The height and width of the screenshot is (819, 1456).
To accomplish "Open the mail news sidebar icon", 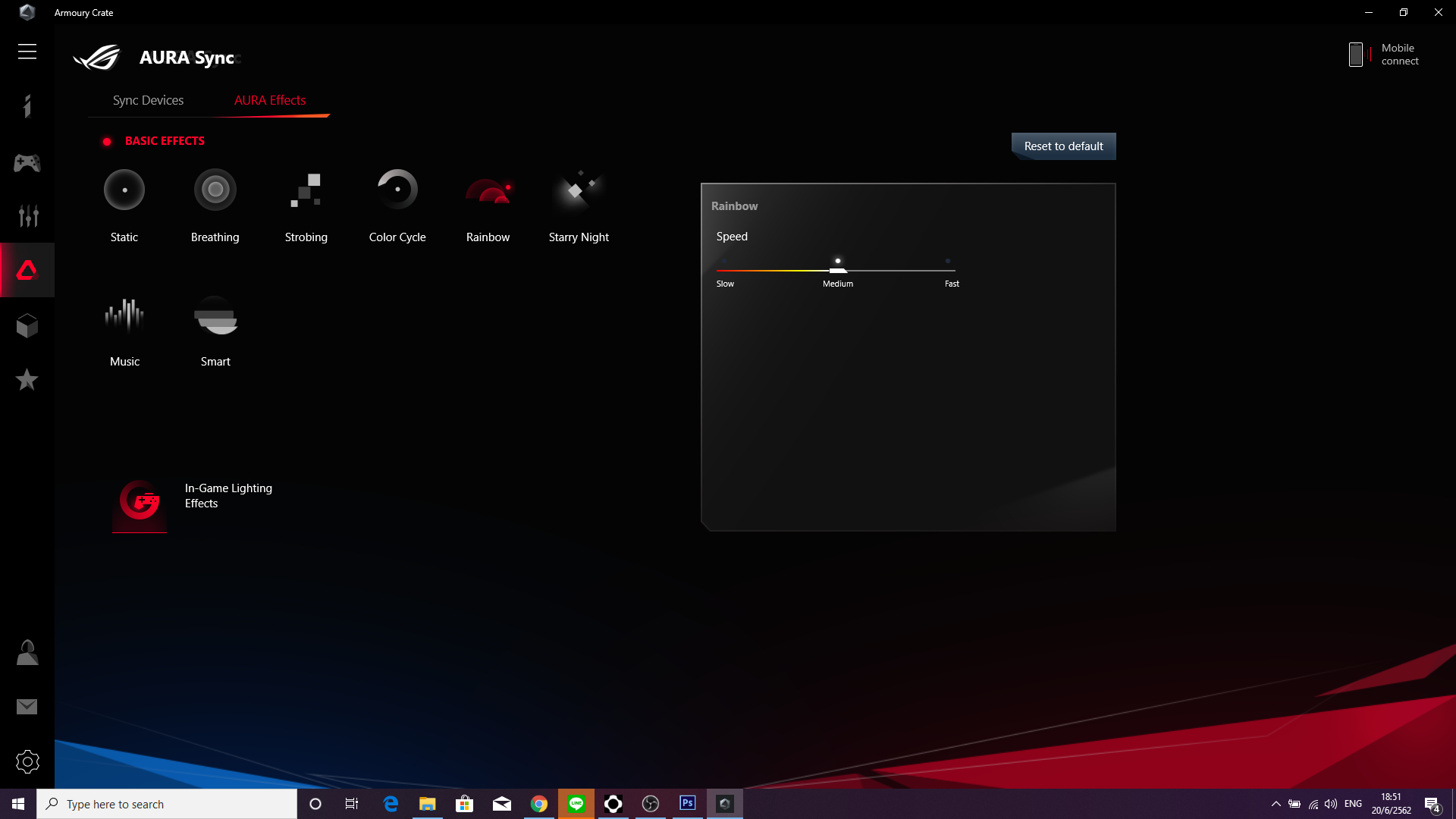I will 27,707.
